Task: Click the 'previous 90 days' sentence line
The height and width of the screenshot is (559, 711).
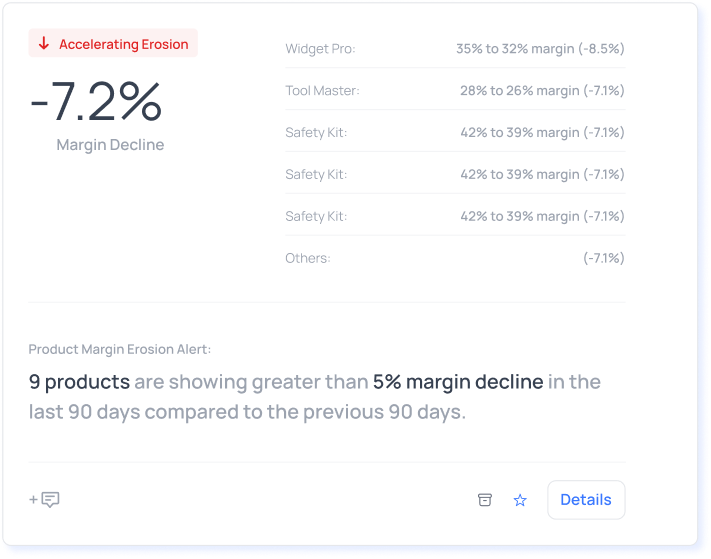Action: pyautogui.click(x=247, y=412)
